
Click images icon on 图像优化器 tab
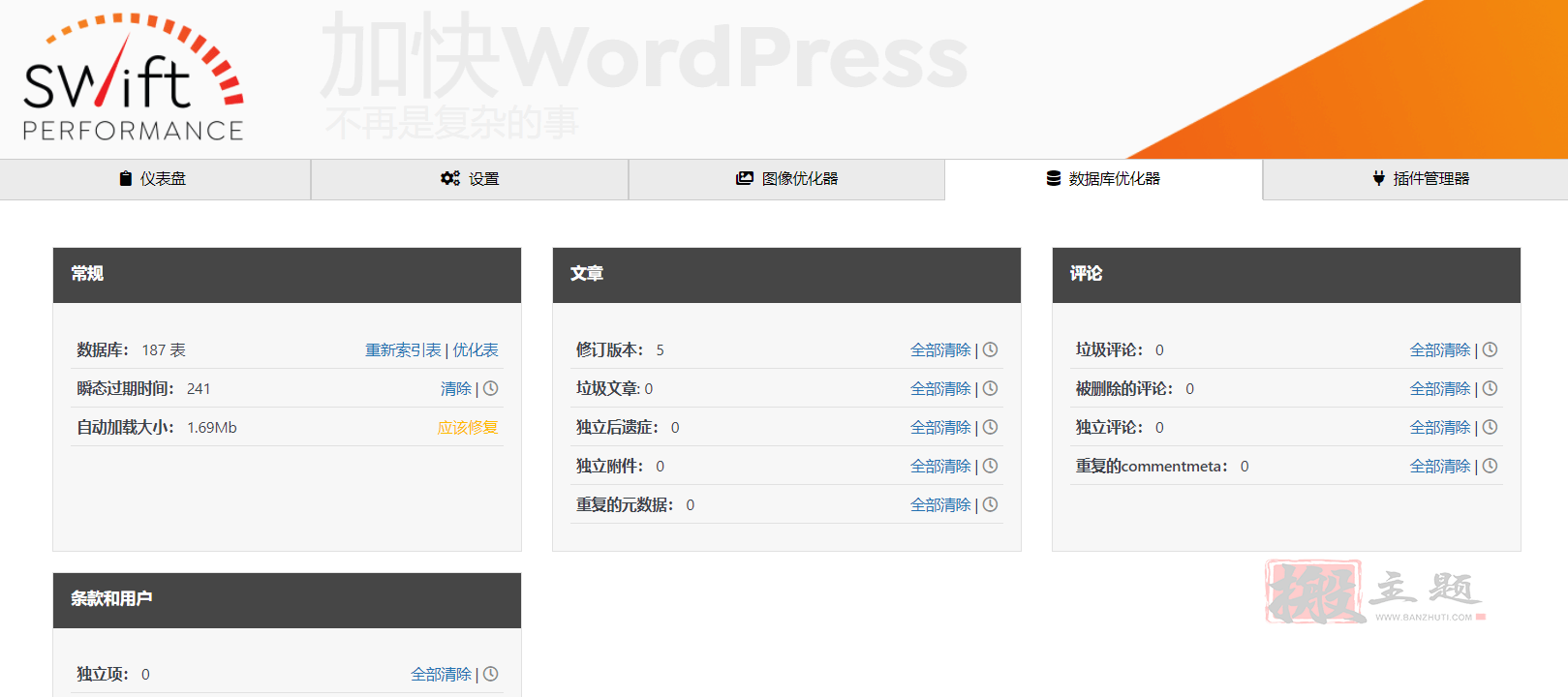(744, 178)
